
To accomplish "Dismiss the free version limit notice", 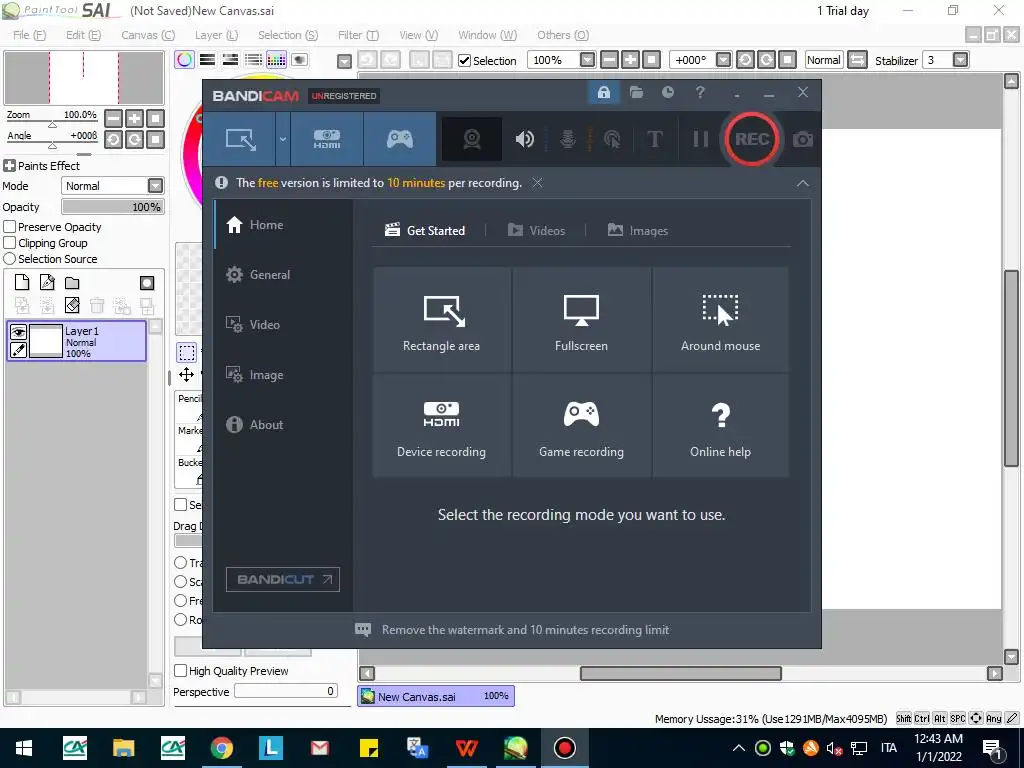I will 537,183.
